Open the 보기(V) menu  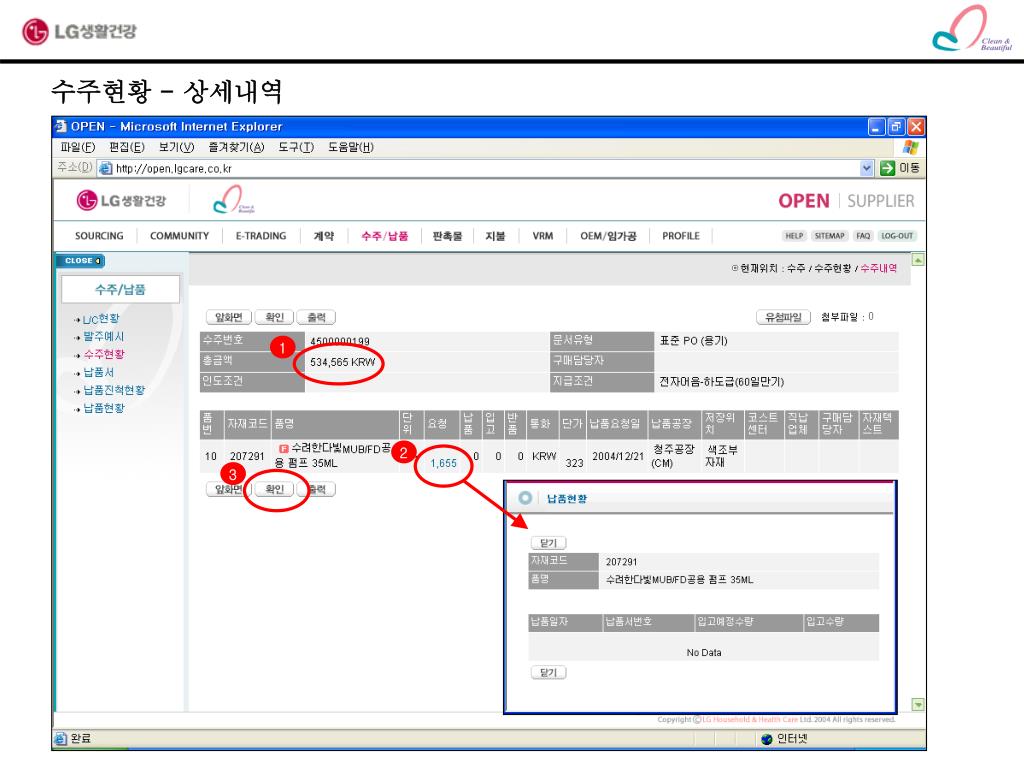[x=176, y=147]
